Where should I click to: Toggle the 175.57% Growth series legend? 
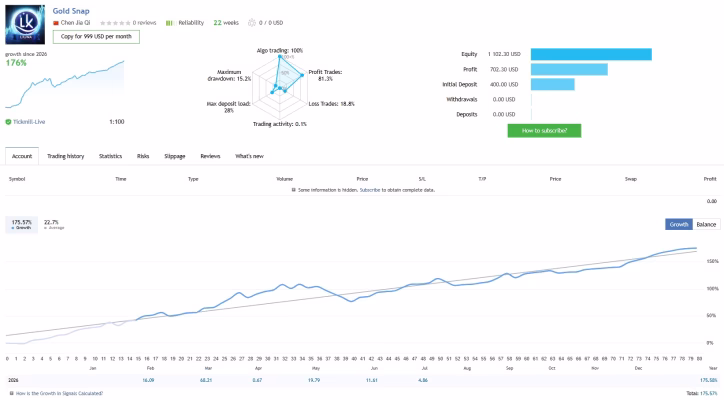22,224
